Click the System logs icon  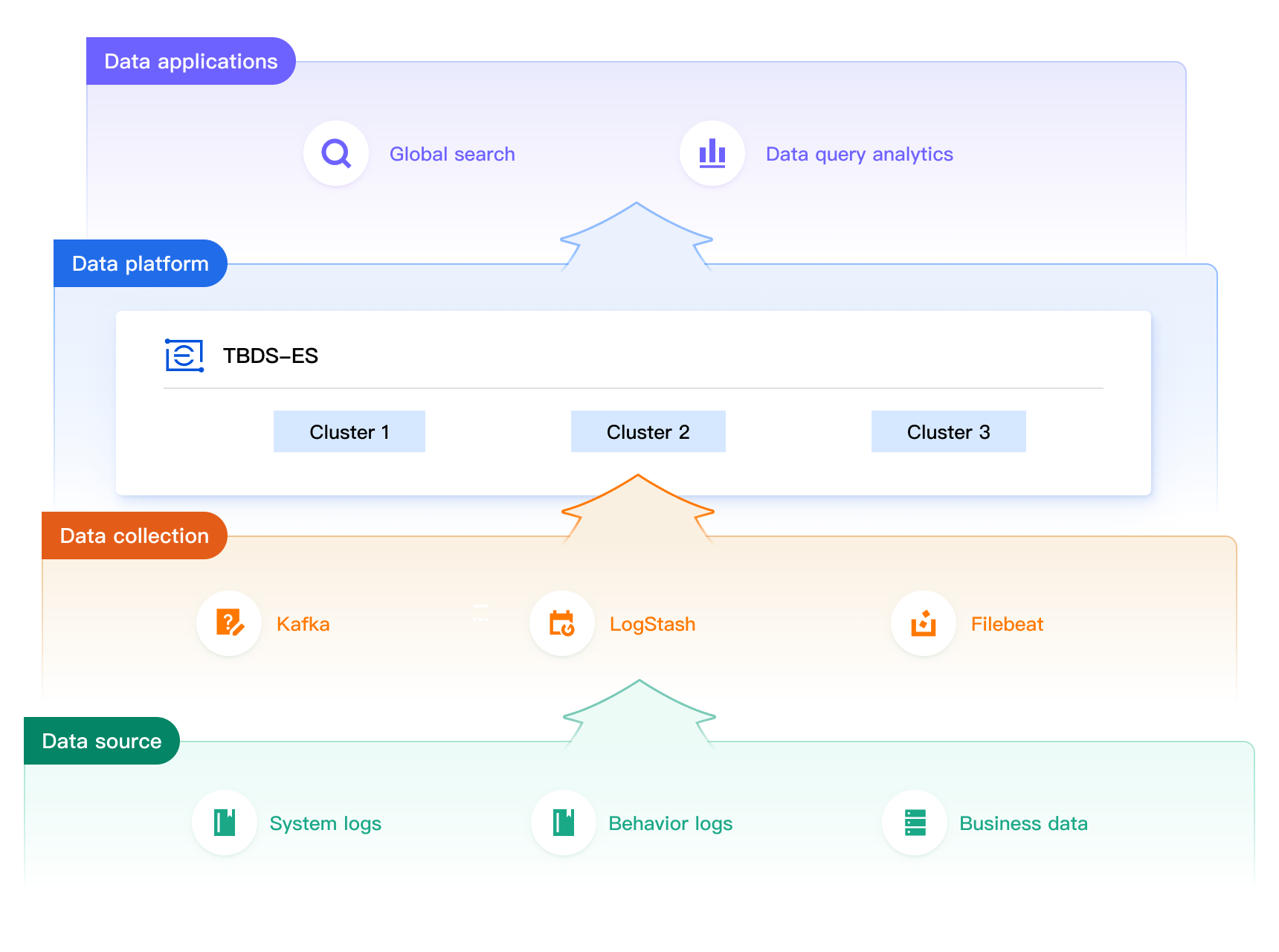pos(225,823)
